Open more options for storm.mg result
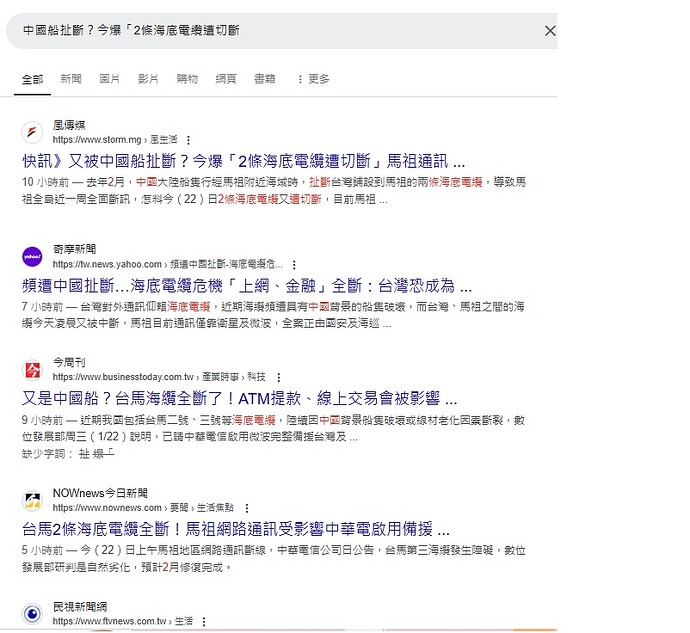 coord(188,140)
